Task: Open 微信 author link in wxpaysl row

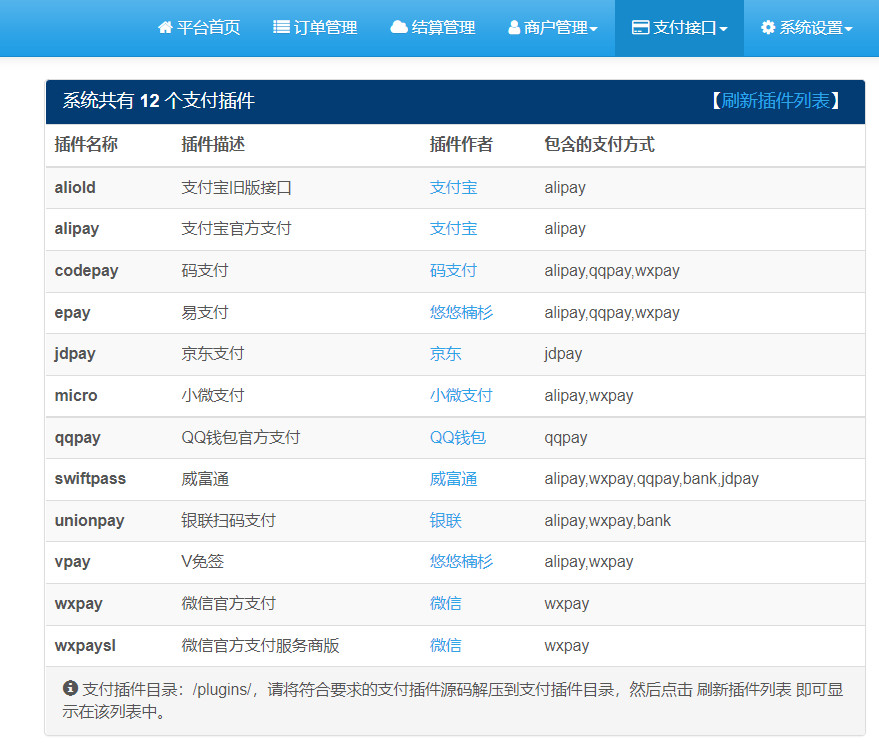Action: point(446,646)
